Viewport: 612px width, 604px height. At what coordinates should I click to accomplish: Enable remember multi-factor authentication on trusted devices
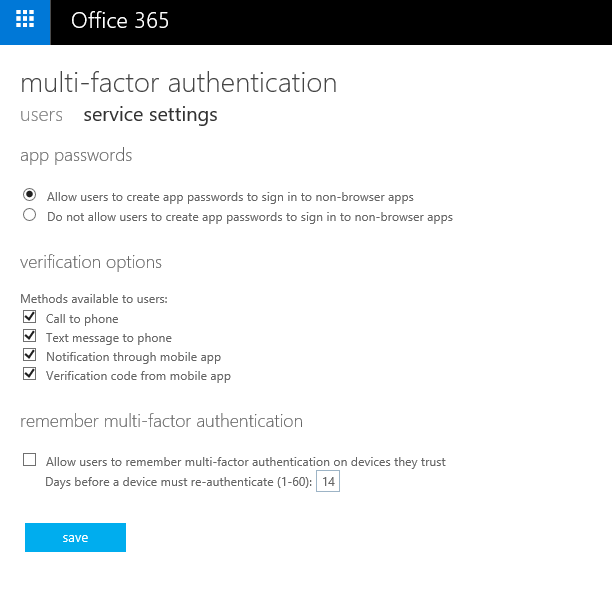[x=30, y=460]
